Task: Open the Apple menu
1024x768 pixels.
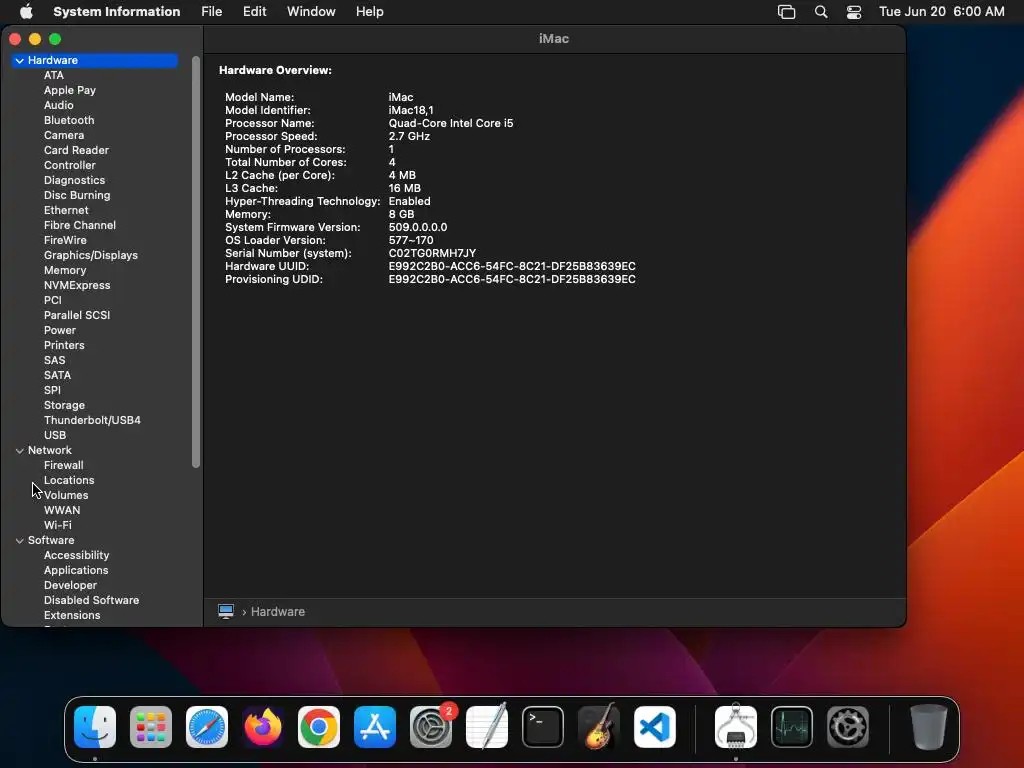Action: click(x=26, y=12)
